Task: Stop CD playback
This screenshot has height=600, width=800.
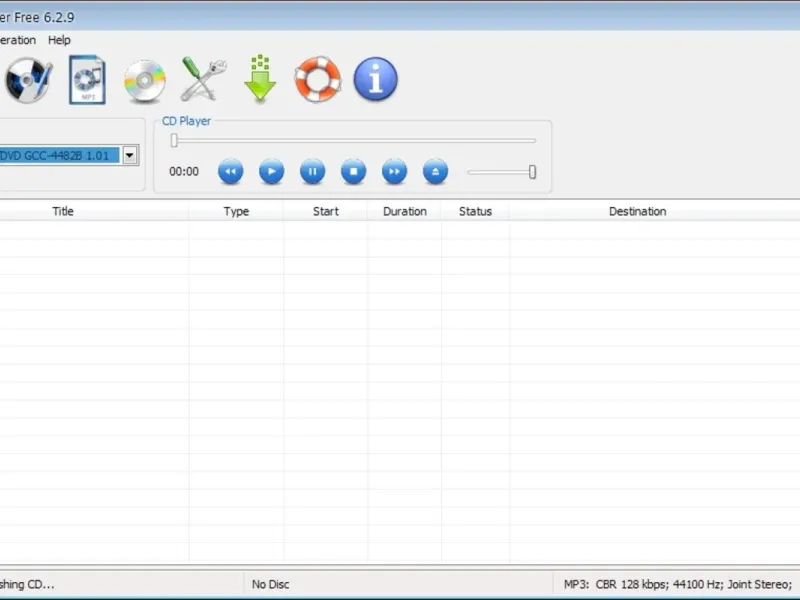Action: [x=354, y=171]
